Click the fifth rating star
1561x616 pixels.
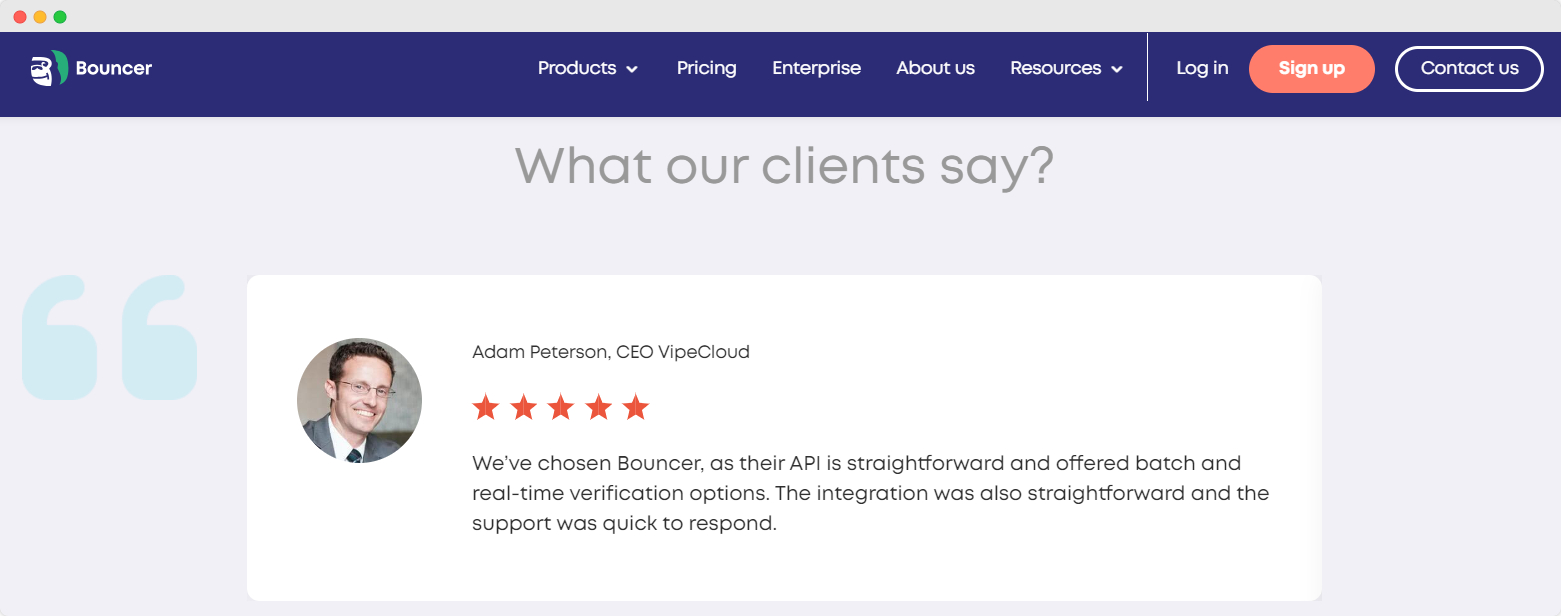tap(636, 407)
